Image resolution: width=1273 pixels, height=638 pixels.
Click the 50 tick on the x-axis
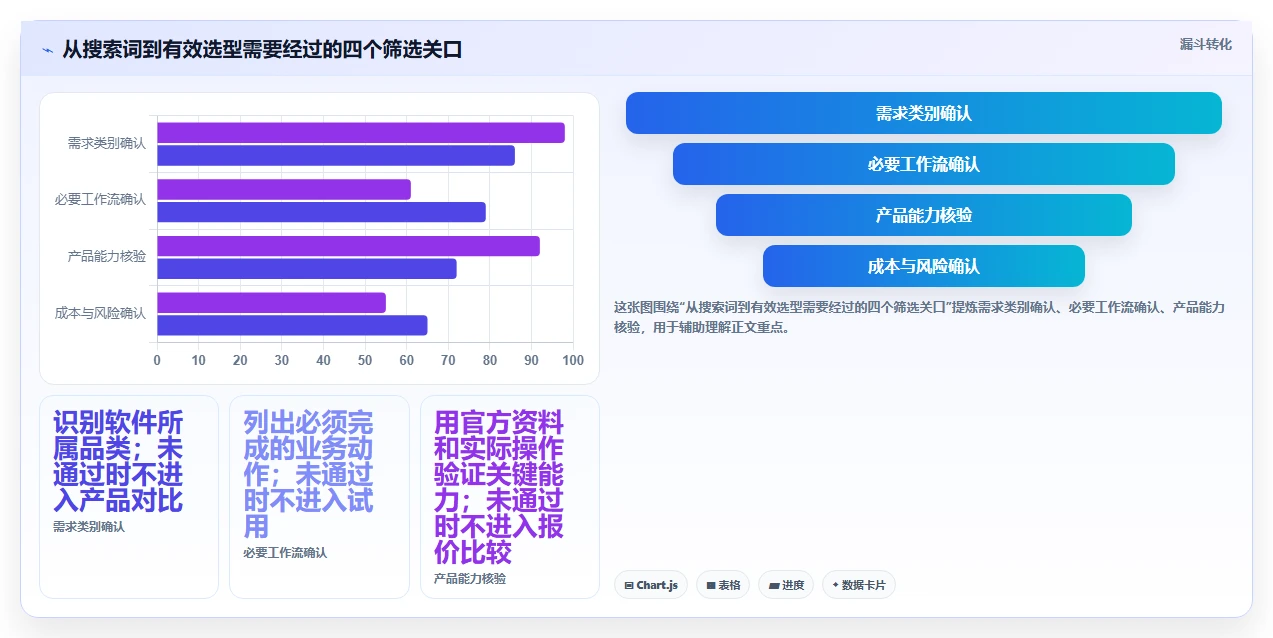365,360
